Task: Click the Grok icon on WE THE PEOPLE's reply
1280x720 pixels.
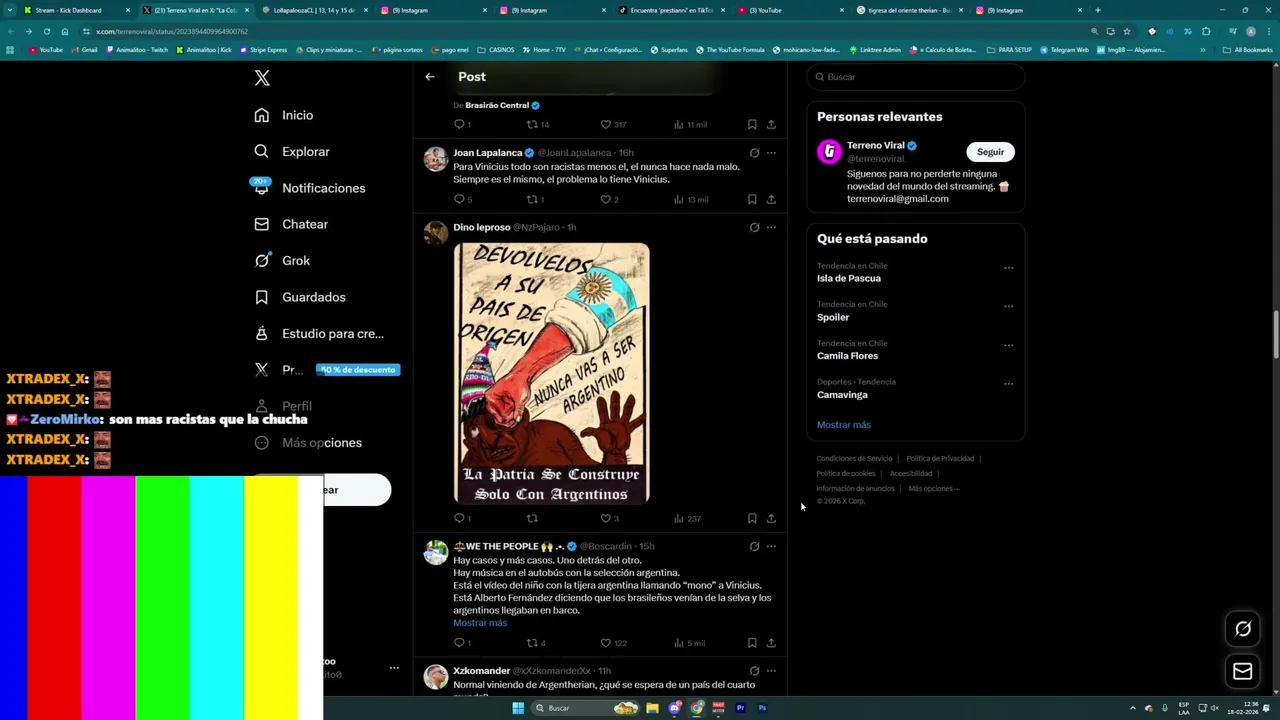Action: click(x=754, y=546)
